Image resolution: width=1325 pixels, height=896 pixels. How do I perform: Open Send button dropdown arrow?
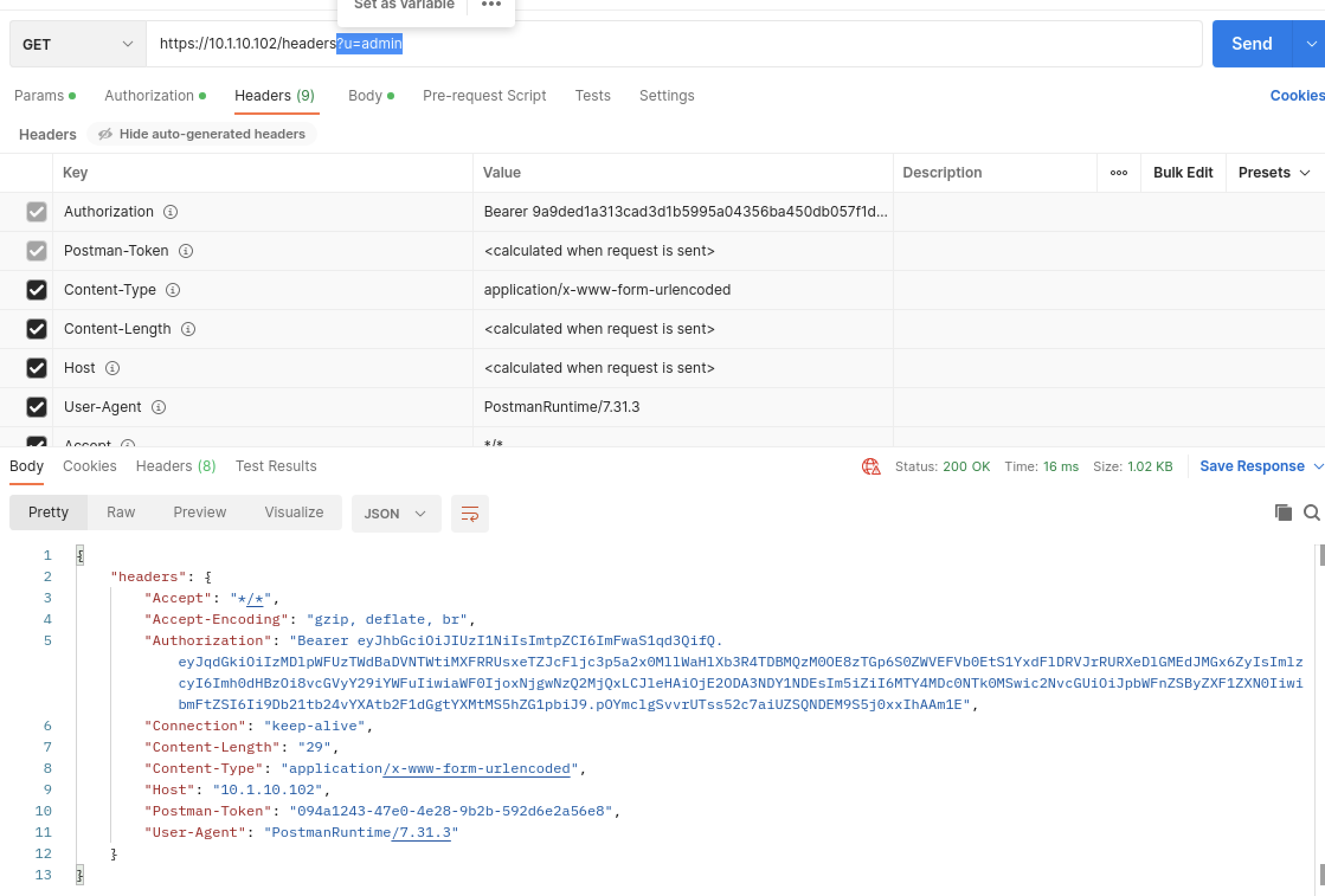[1310, 44]
